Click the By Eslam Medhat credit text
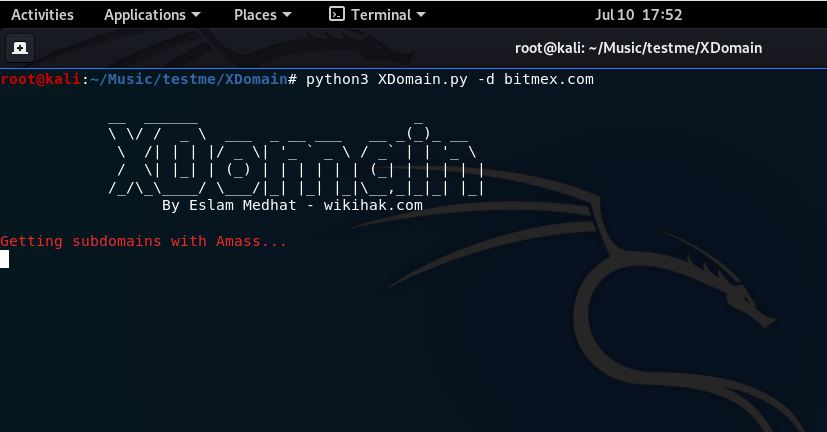Screen dimensions: 827x432 229,205
